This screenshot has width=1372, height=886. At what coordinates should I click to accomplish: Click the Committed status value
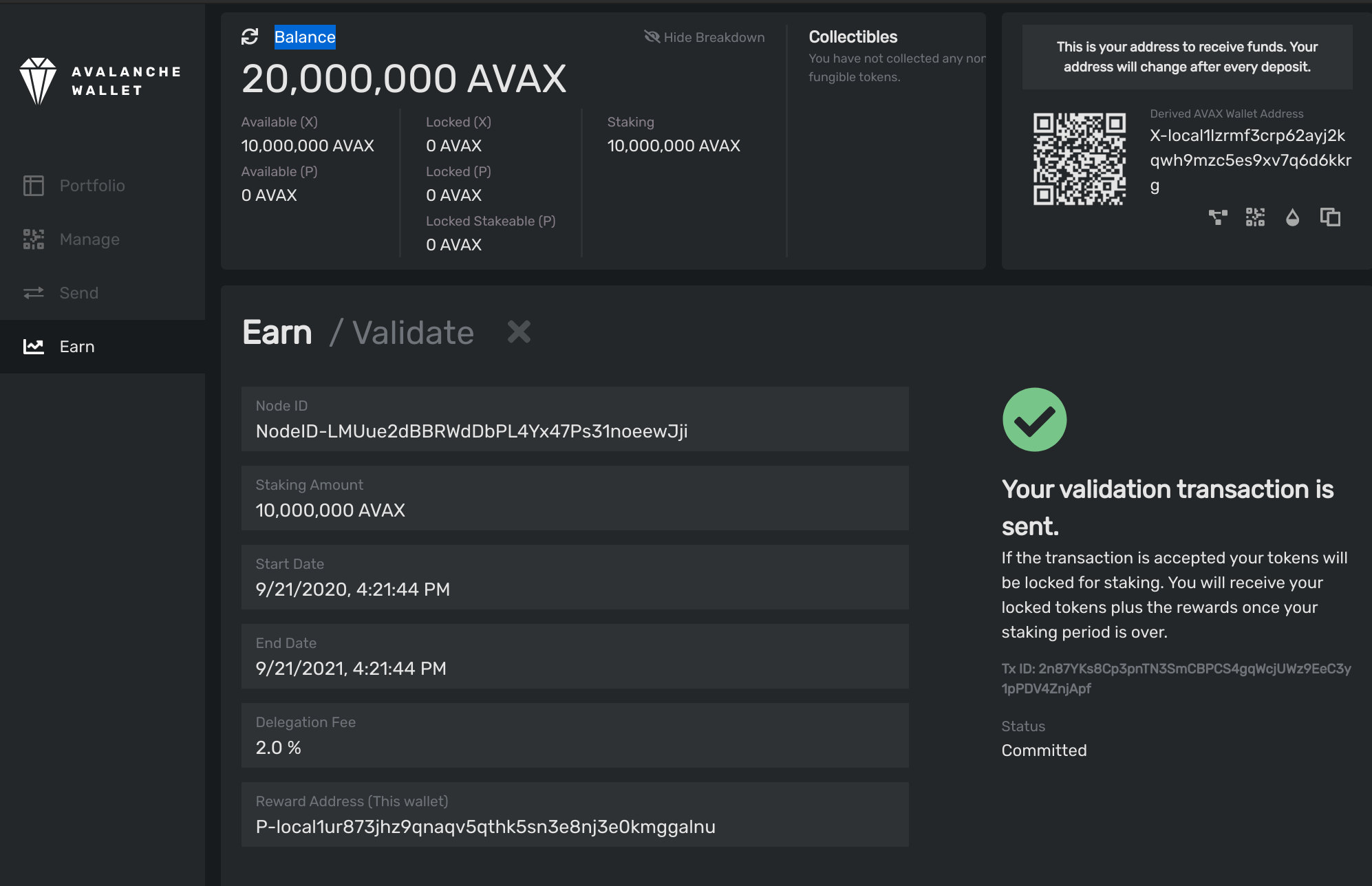coord(1044,750)
